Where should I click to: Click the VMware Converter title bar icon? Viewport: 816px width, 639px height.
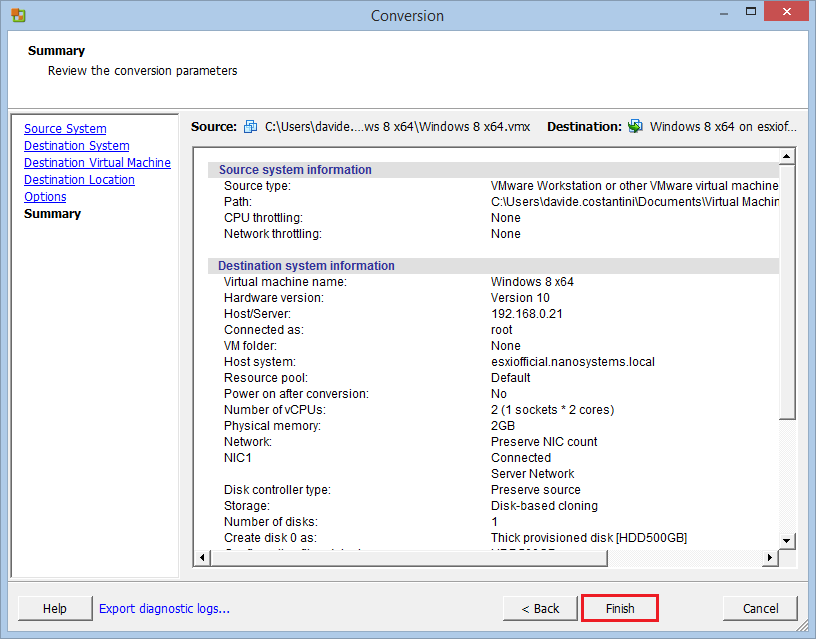point(18,15)
